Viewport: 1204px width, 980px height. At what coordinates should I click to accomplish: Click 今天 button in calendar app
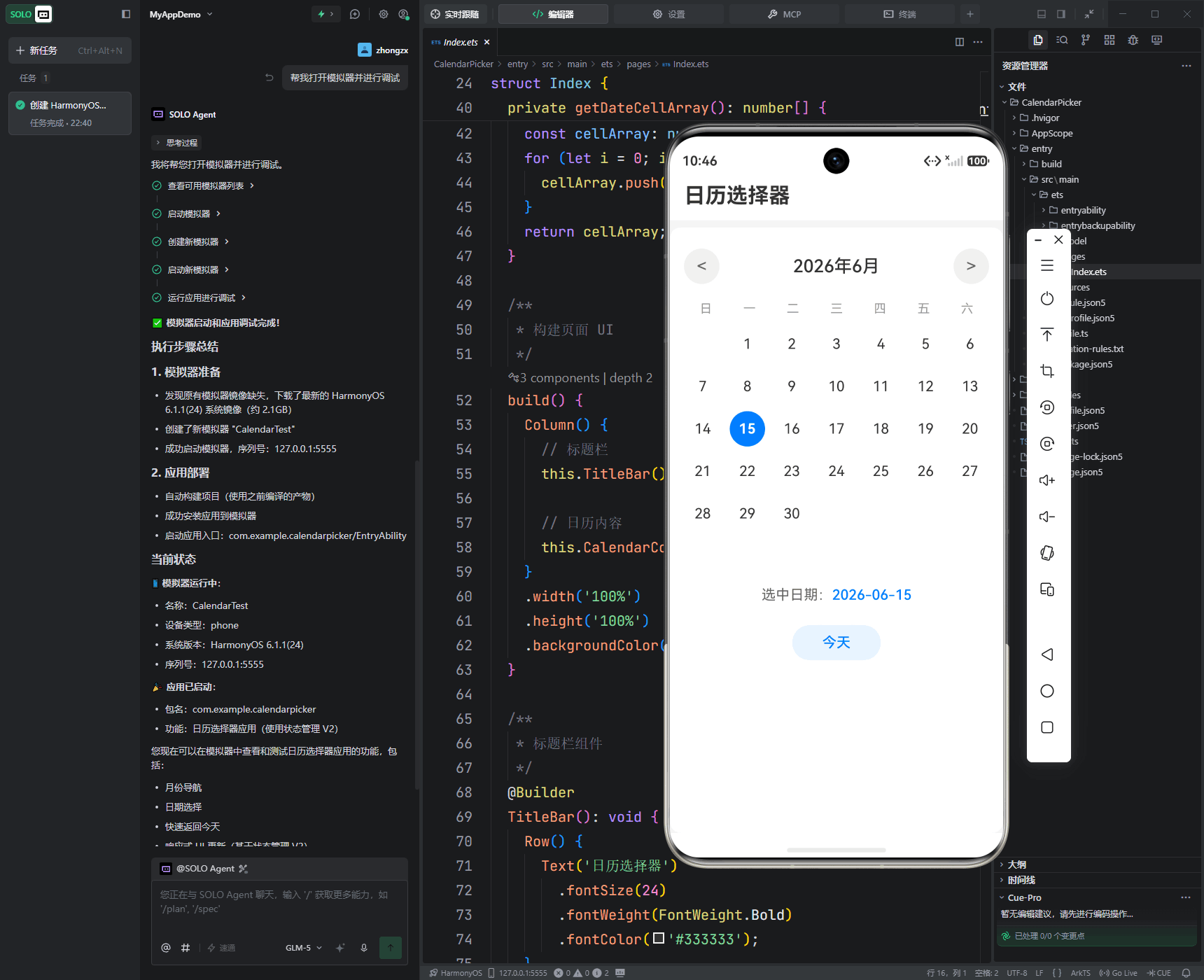[836, 643]
